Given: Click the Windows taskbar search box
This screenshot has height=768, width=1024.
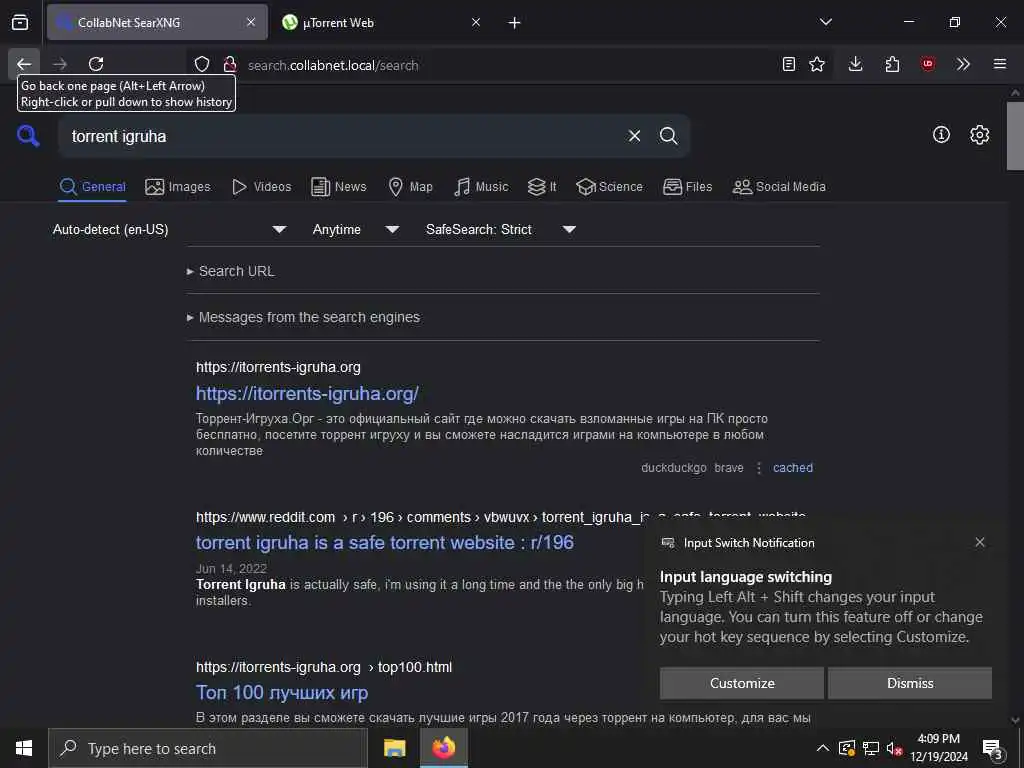Looking at the screenshot, I should (208, 748).
